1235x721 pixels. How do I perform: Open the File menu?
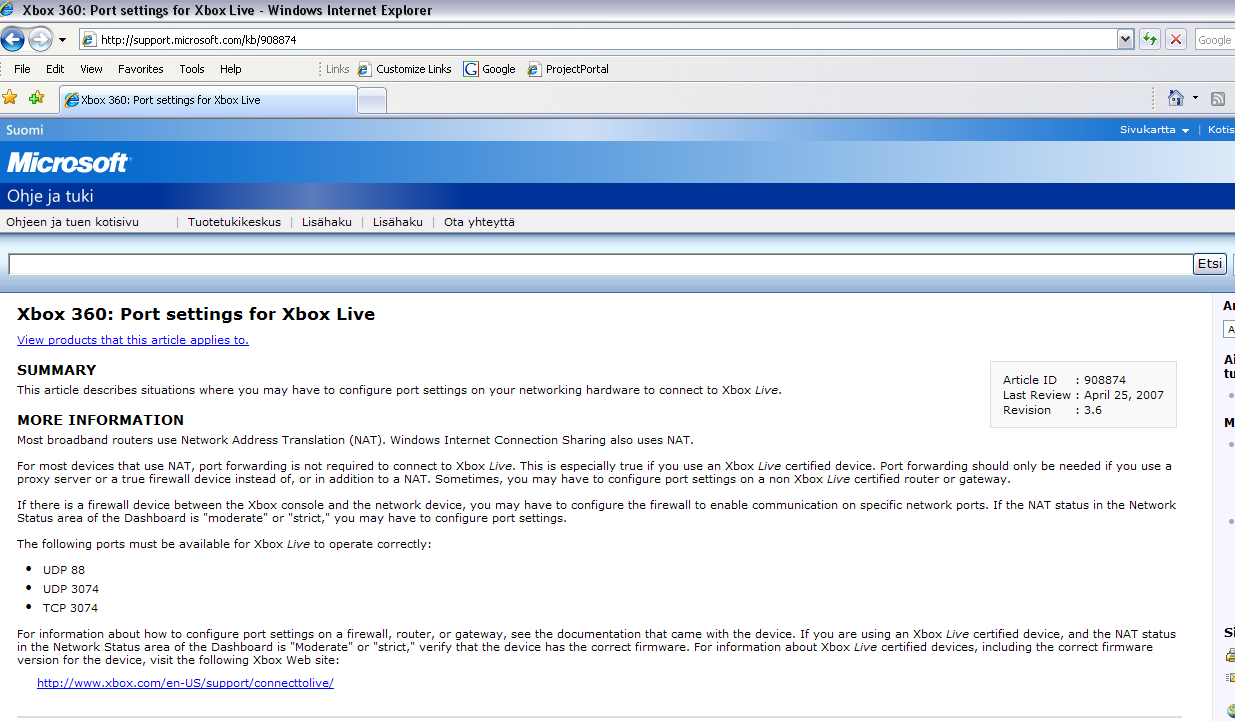tap(22, 69)
